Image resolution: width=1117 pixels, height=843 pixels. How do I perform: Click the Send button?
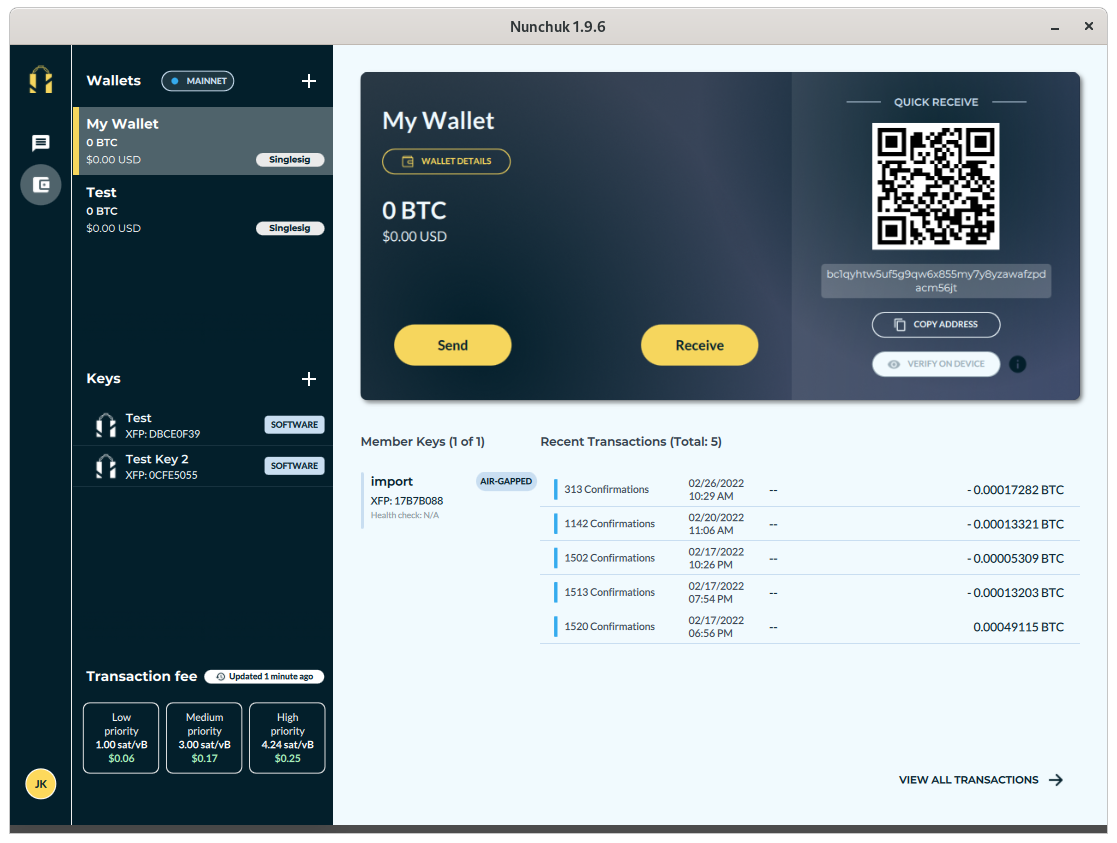[x=452, y=346]
